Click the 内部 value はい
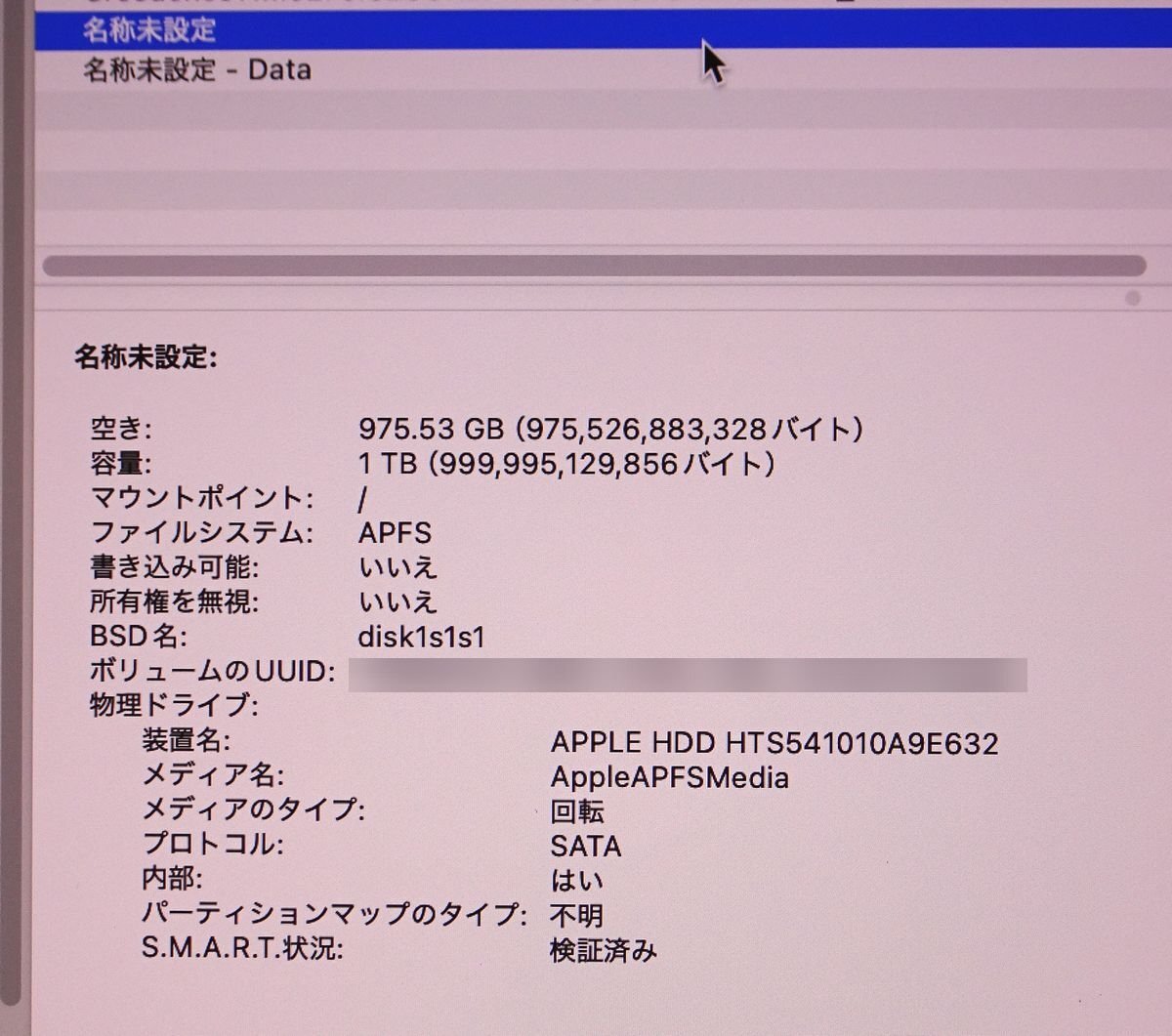The height and width of the screenshot is (1036, 1172). tap(577, 881)
